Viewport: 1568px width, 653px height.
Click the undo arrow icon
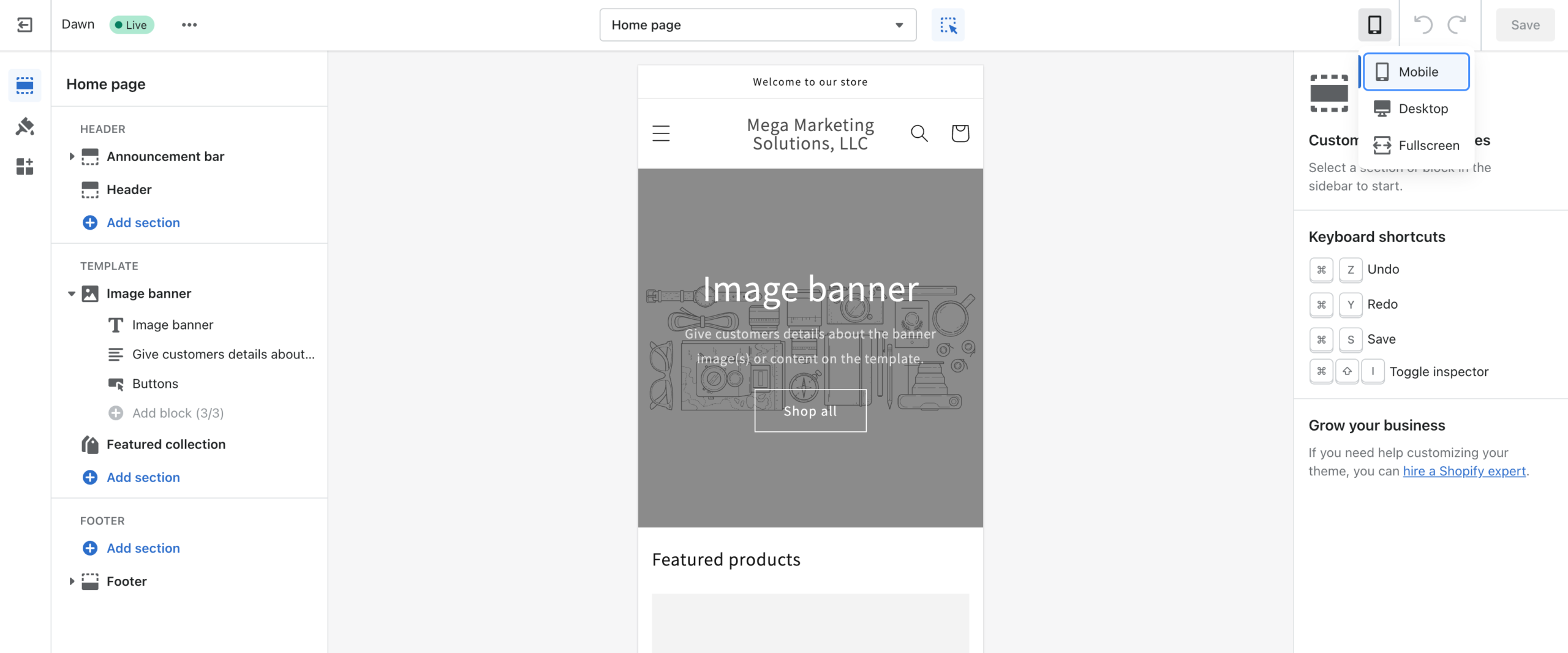click(1422, 25)
